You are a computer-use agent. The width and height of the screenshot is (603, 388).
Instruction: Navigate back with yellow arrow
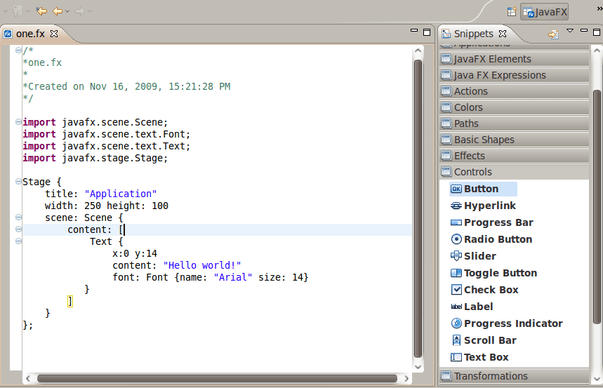click(x=57, y=11)
